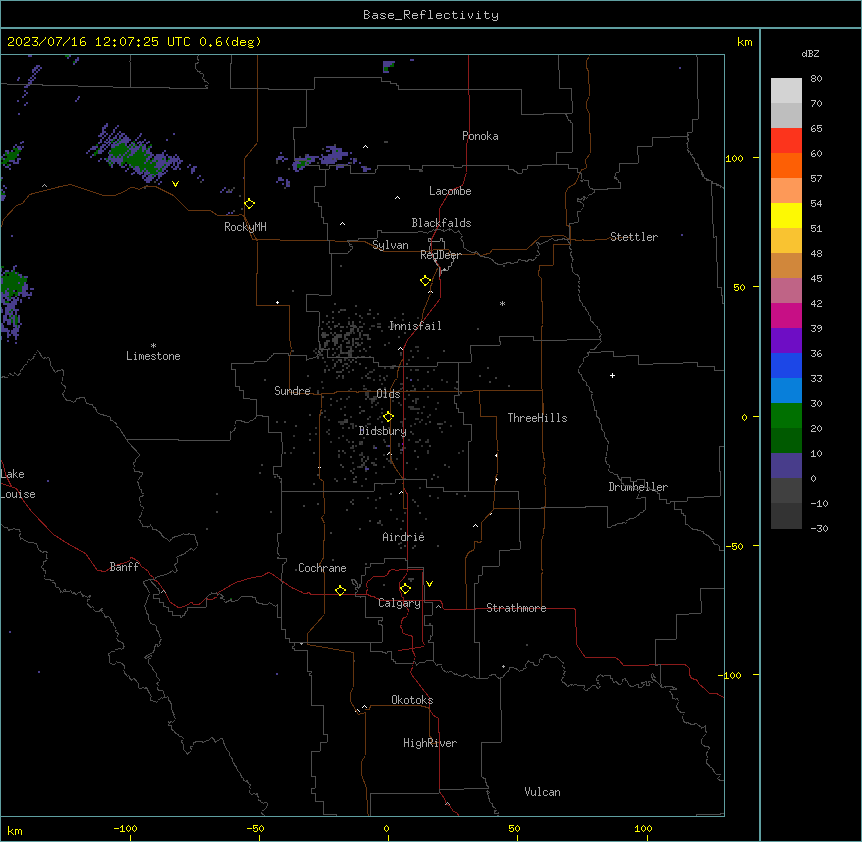Select the Blackfalds city label

coord(441,223)
